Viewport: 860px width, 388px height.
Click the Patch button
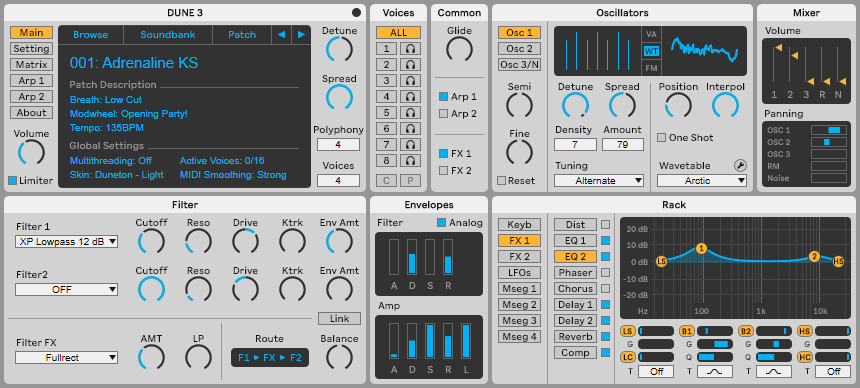tap(242, 35)
